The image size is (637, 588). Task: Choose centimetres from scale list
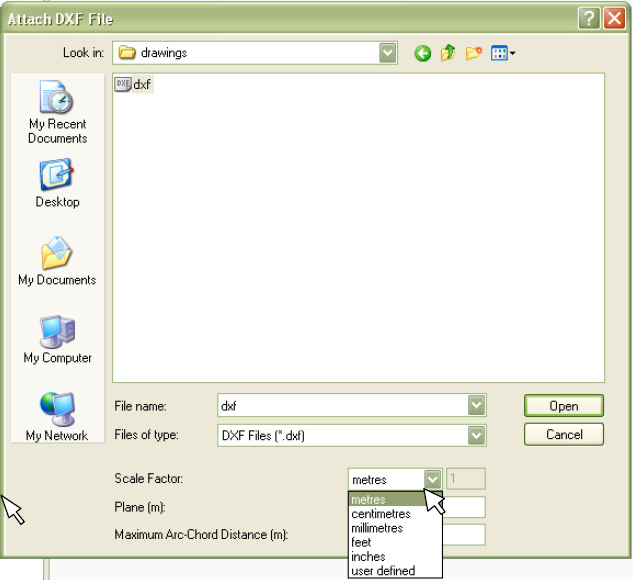coord(383,514)
